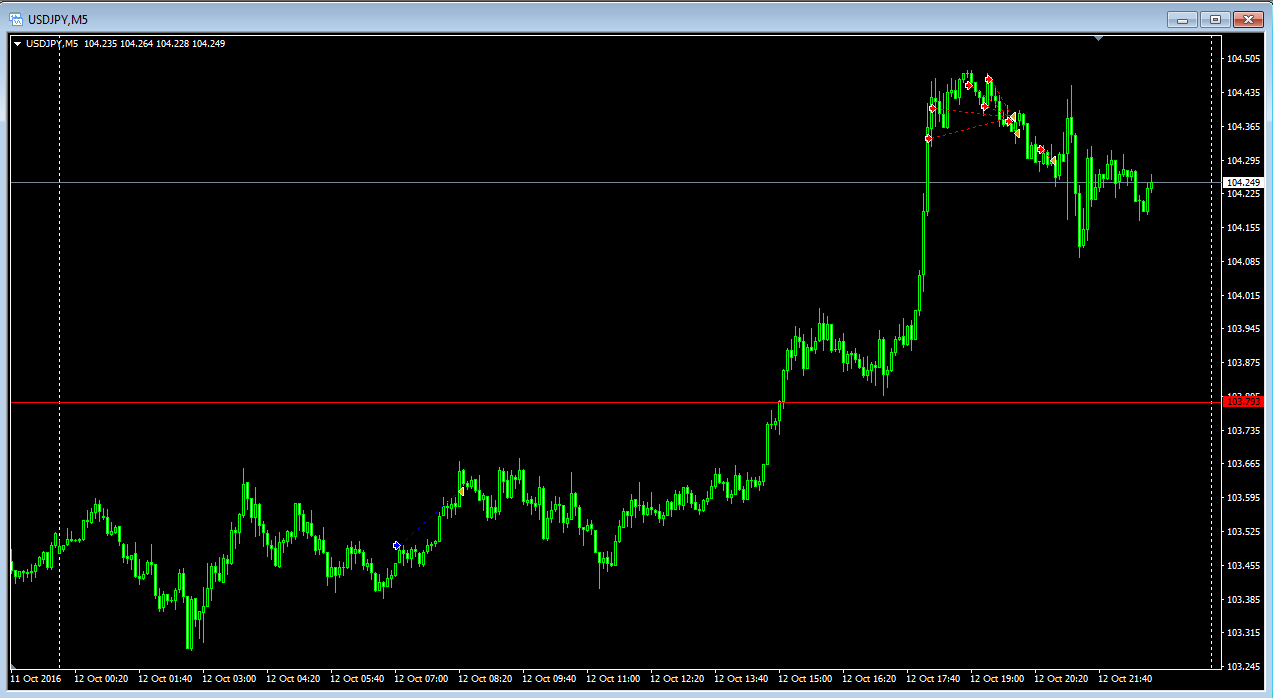
Task: Open the dropdown triangle beside USDJPY,M5 header
Action: click(17, 44)
